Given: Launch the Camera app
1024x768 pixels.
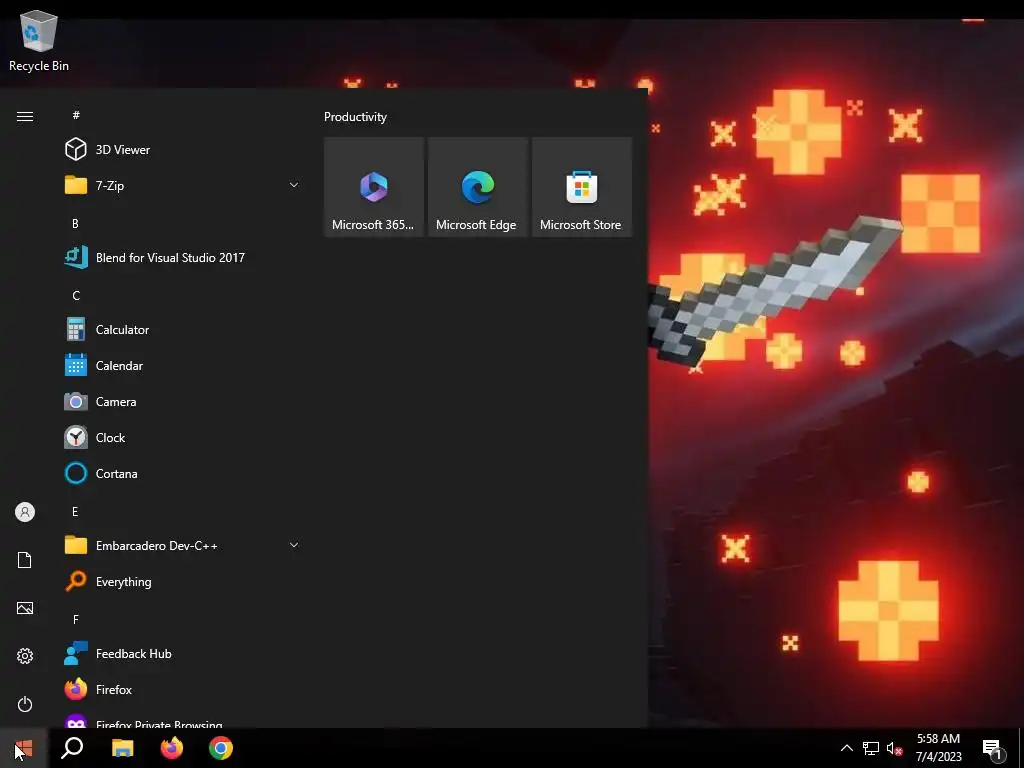Looking at the screenshot, I should (x=180, y=402).
